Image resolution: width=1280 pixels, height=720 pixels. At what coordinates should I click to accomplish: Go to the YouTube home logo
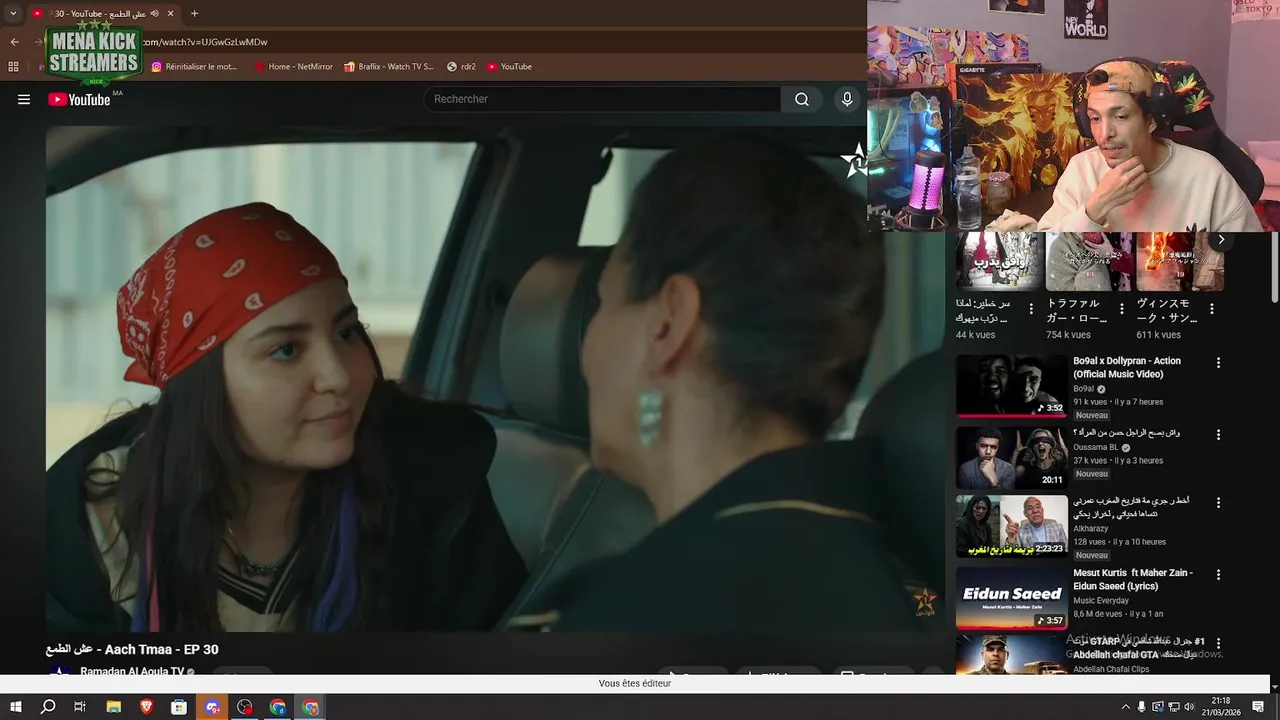(x=79, y=99)
